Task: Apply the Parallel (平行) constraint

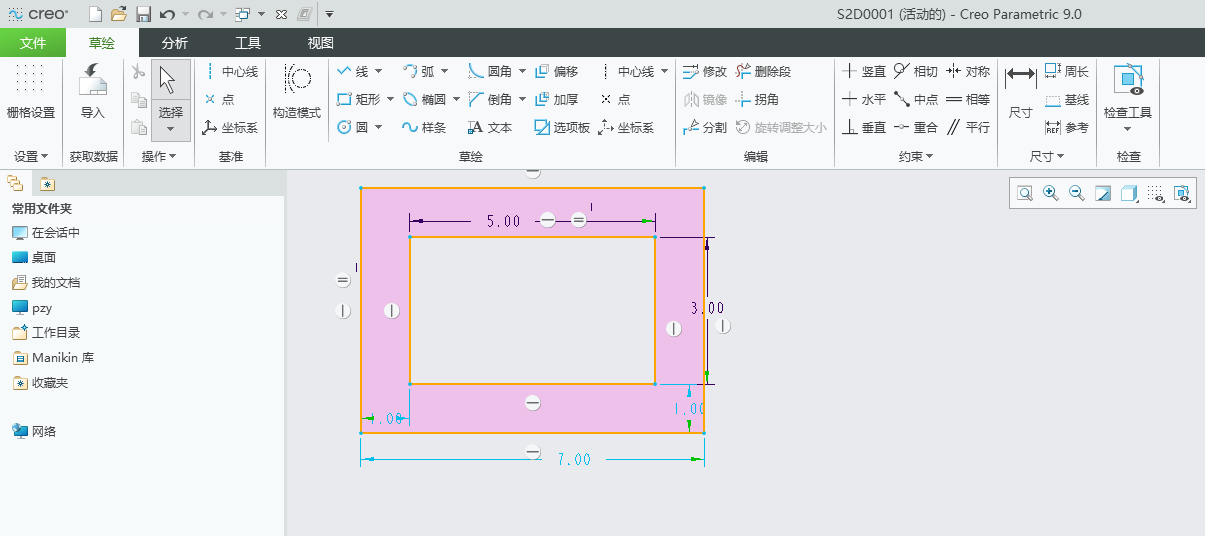Action: coord(967,128)
